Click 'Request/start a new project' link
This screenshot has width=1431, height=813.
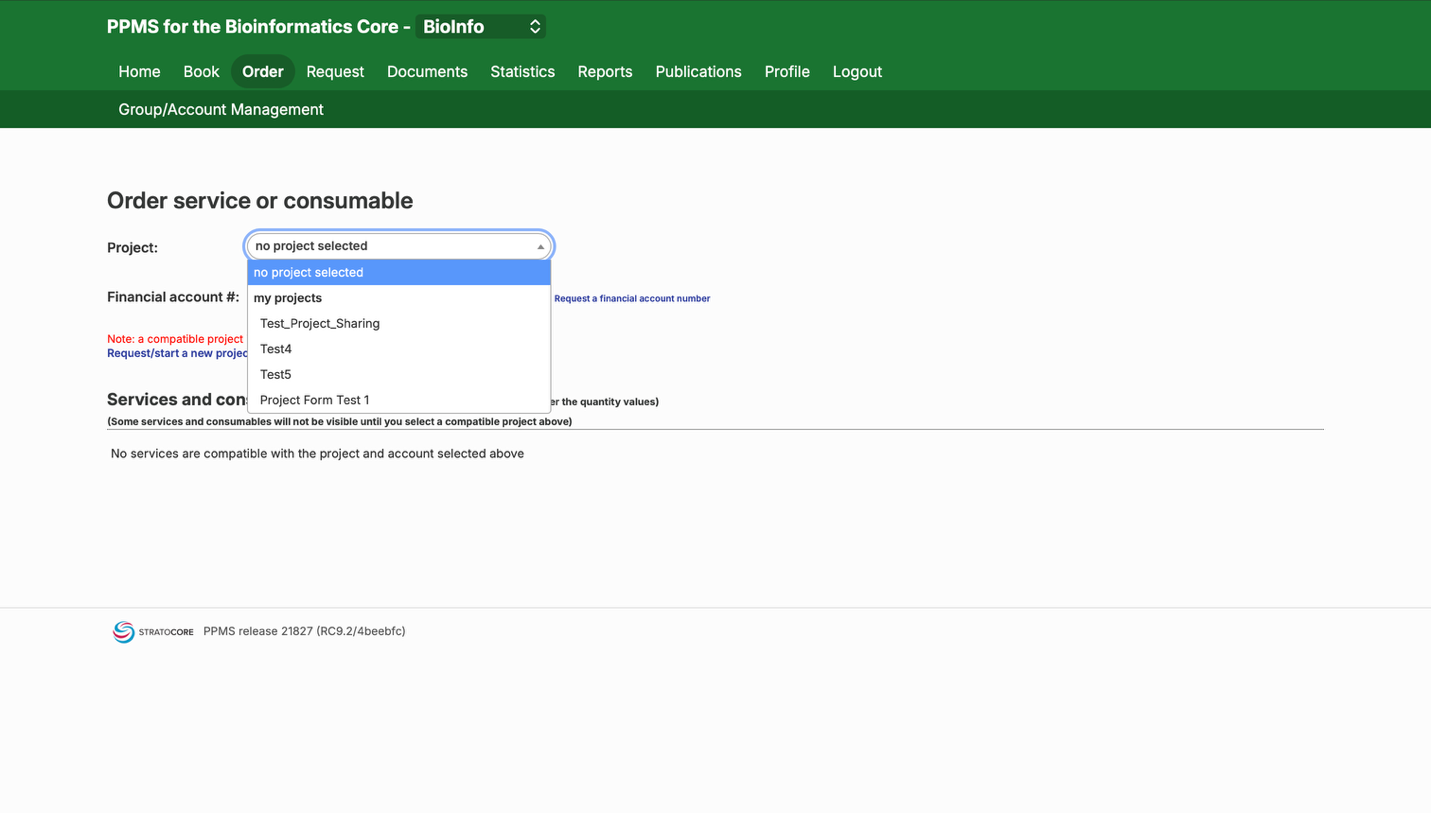[x=178, y=354]
